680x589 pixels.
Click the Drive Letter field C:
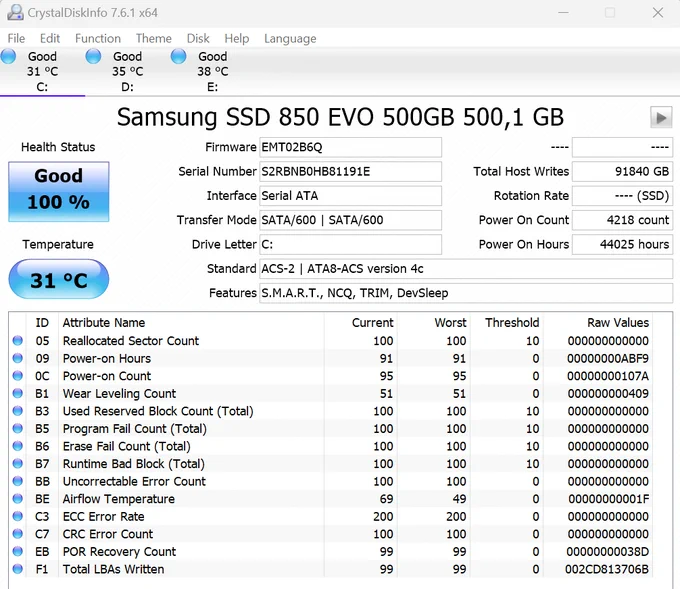pyautogui.click(x=350, y=245)
